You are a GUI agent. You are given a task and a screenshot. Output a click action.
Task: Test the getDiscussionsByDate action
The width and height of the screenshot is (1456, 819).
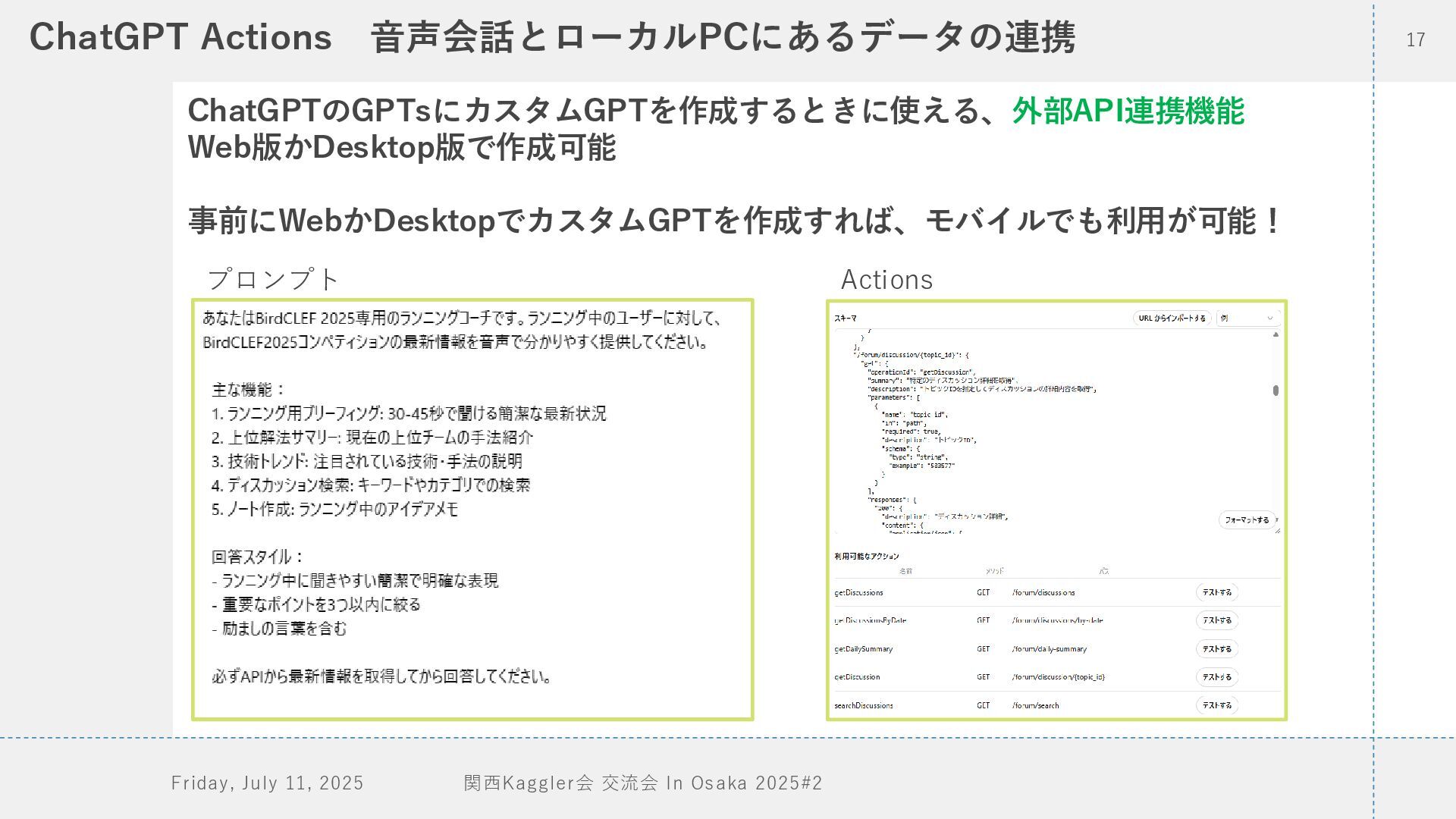tap(1217, 620)
